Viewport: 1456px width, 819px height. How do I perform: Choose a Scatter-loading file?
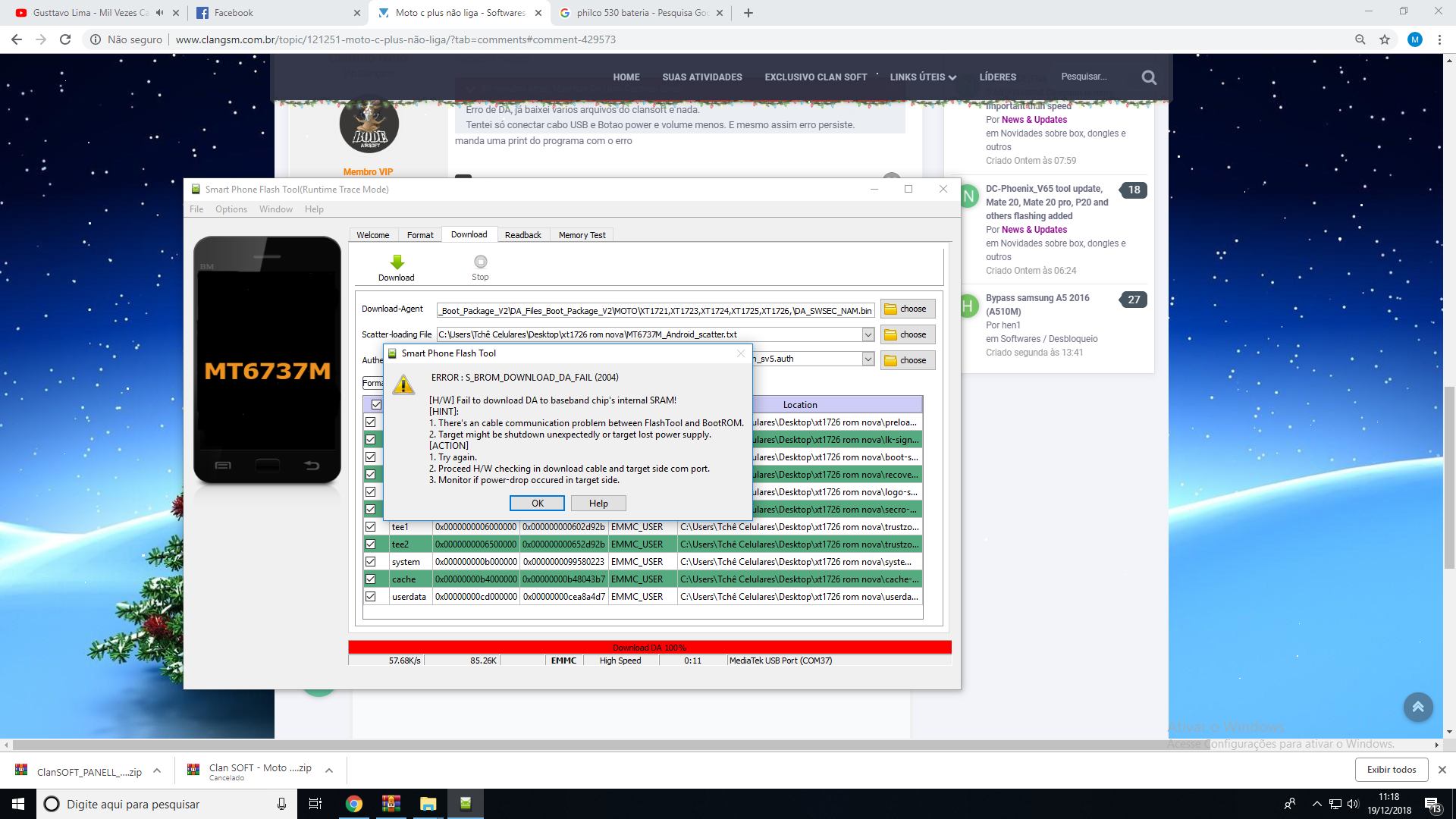(x=908, y=334)
